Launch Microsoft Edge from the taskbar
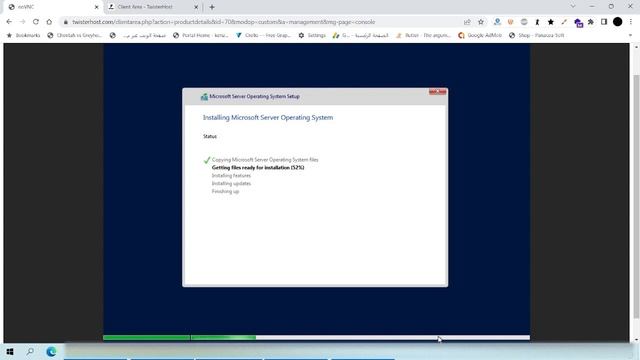Viewport: 640px width, 360px height. (x=51, y=351)
